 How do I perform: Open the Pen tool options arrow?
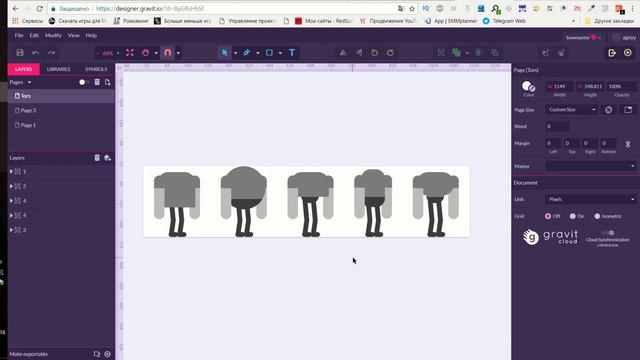[x=258, y=53]
